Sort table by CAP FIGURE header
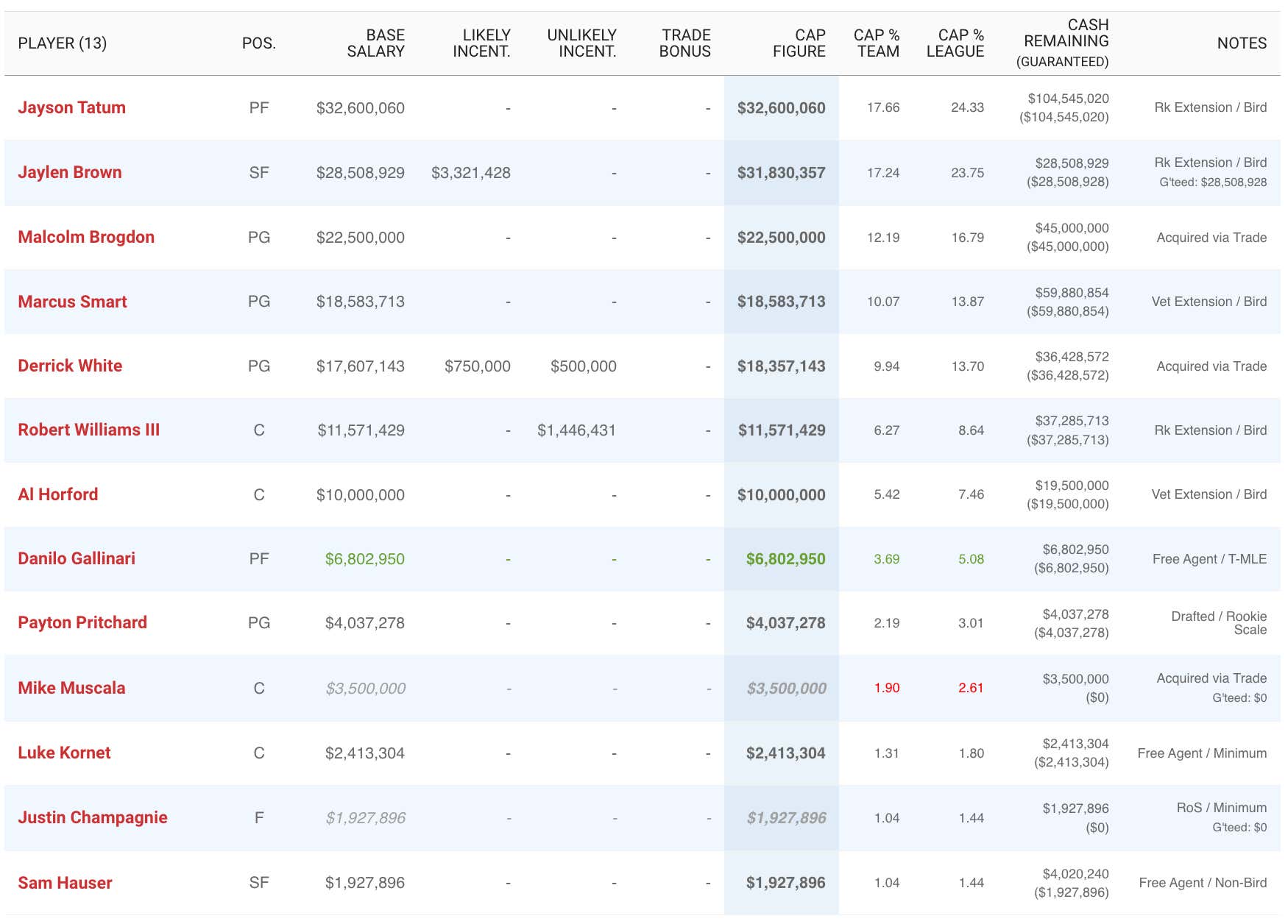This screenshot has width=1288, height=924. pos(799,43)
